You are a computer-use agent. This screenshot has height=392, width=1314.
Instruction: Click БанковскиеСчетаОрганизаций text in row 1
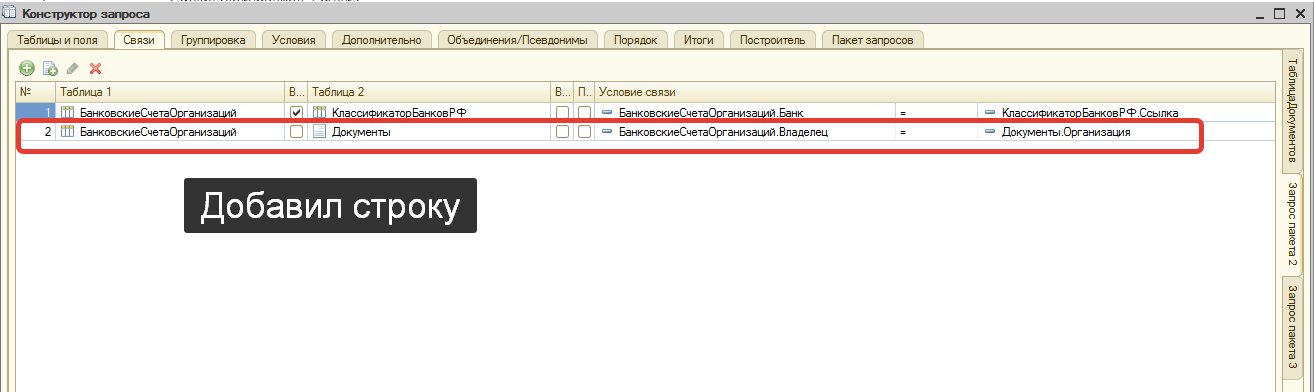coord(158,113)
